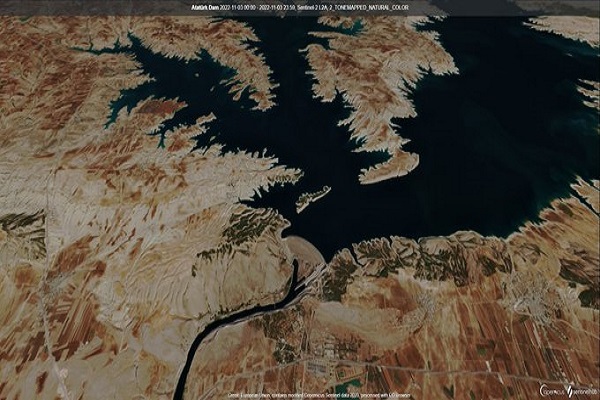Click the light-colored dam embankment
The width and height of the screenshot is (600, 400).
coord(302,248)
